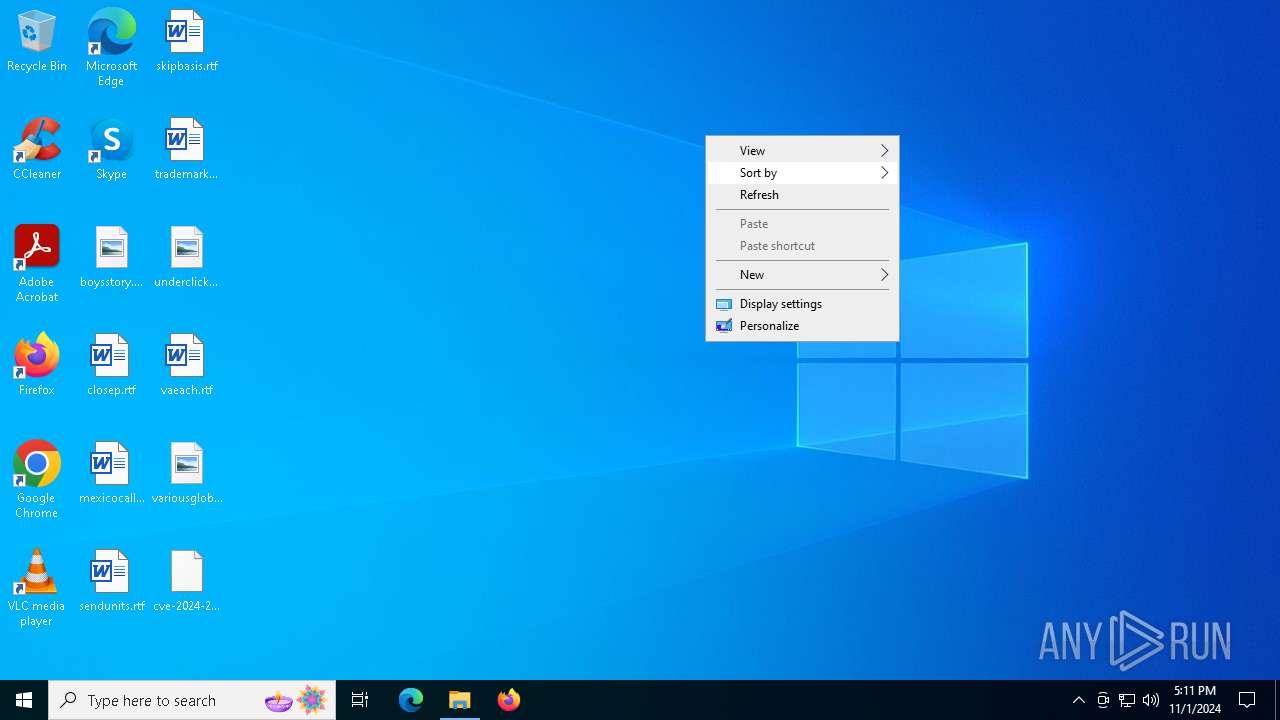
Task: Select Microsoft Edge desktop shortcut
Action: click(x=111, y=48)
